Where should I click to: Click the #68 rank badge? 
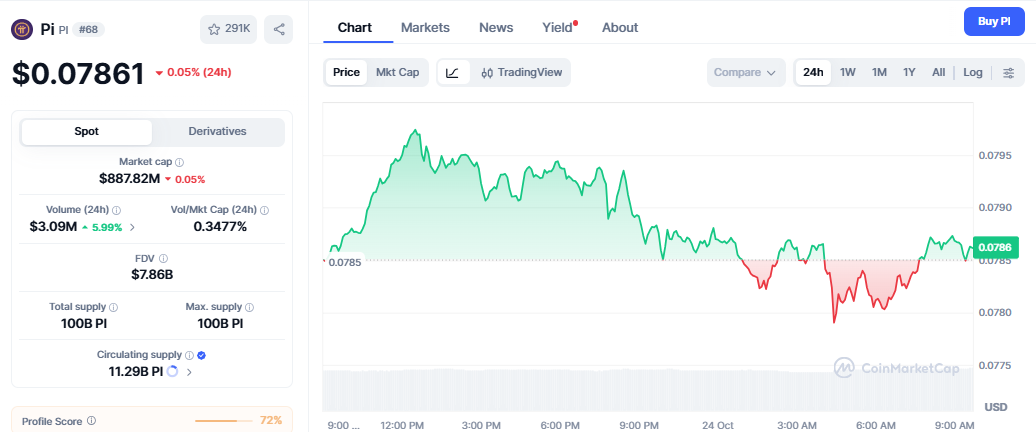(x=88, y=30)
